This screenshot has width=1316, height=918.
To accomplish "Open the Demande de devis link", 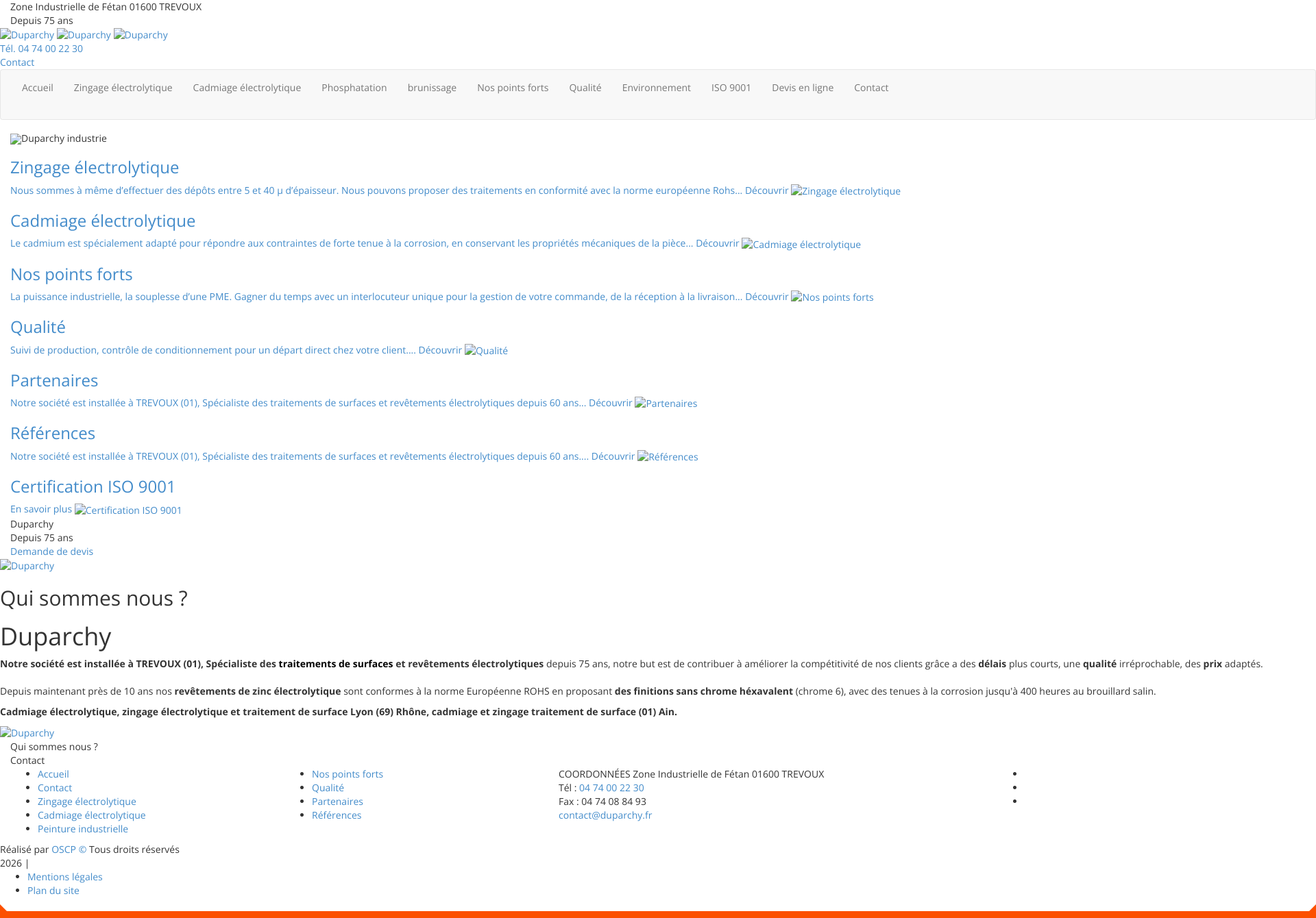I will pos(51,551).
